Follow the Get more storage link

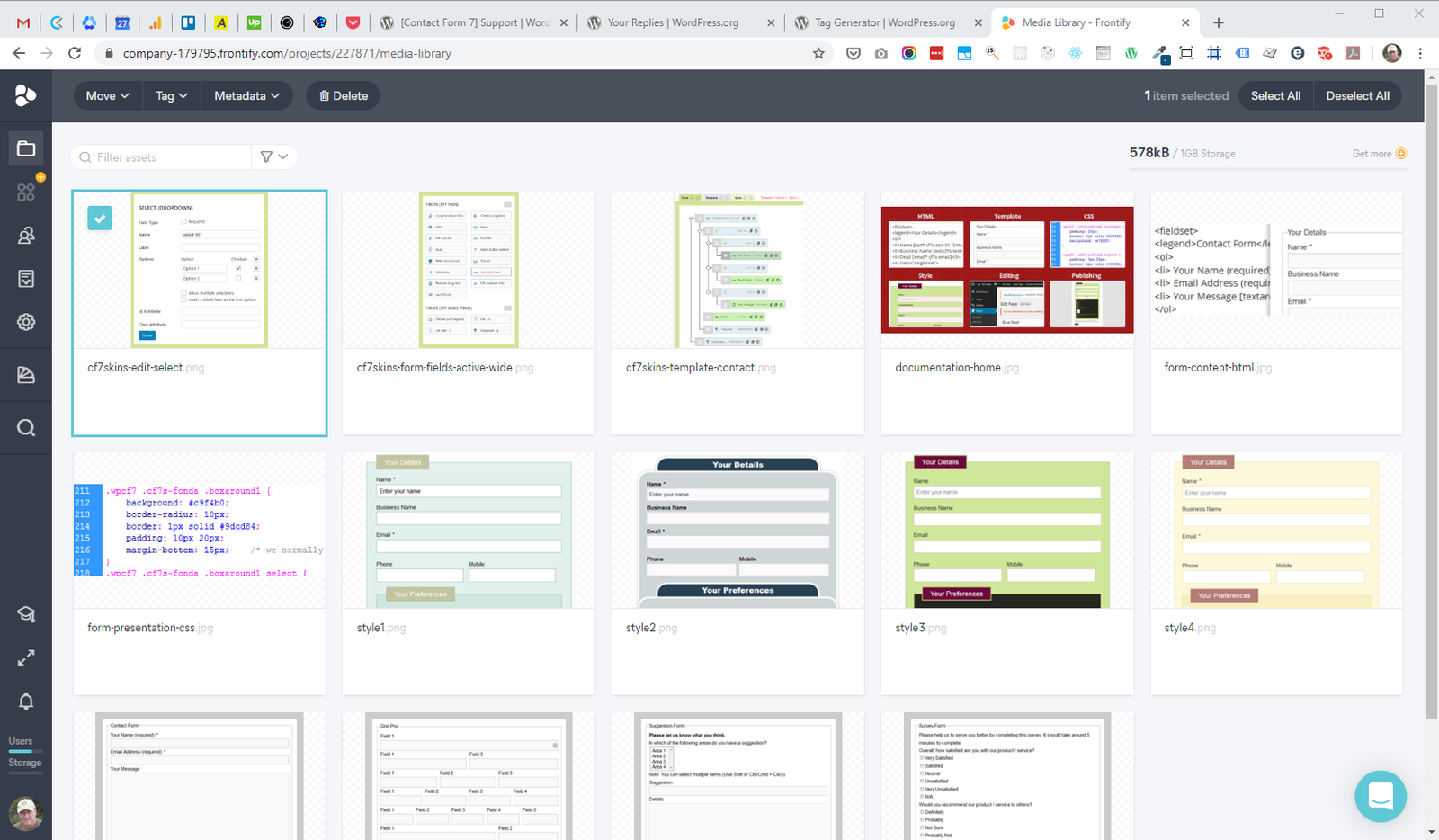click(1379, 154)
